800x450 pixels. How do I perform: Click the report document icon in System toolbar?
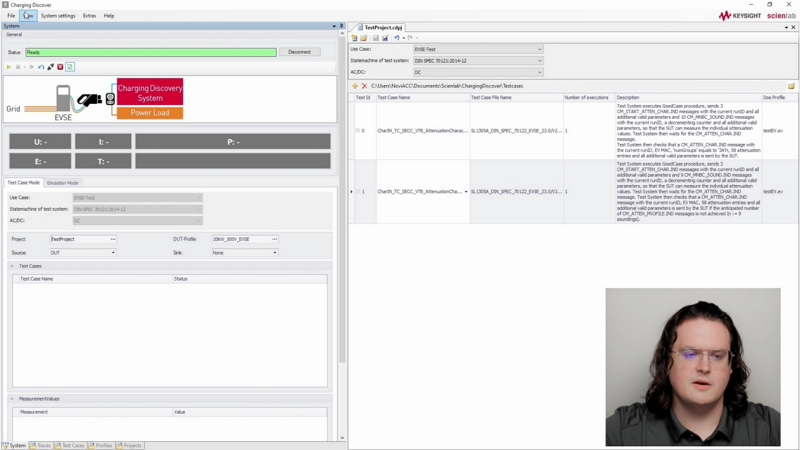point(70,67)
